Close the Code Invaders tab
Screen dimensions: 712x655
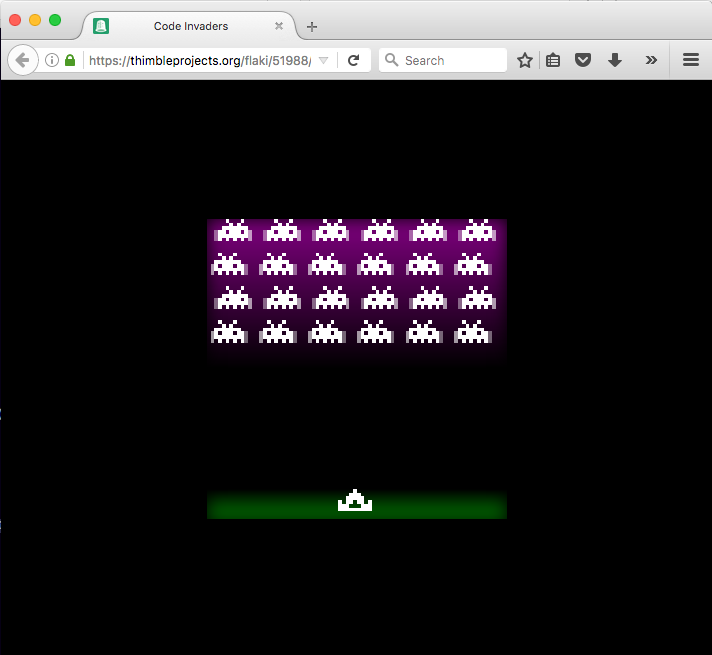pyautogui.click(x=279, y=26)
